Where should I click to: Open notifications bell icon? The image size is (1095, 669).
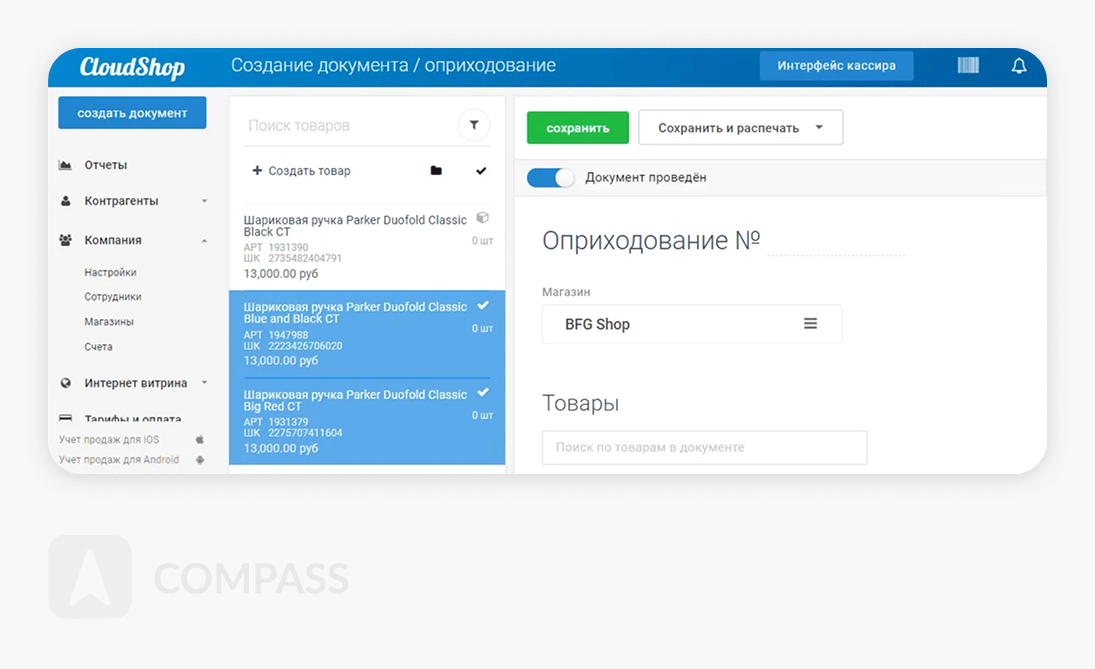pyautogui.click(x=1019, y=66)
